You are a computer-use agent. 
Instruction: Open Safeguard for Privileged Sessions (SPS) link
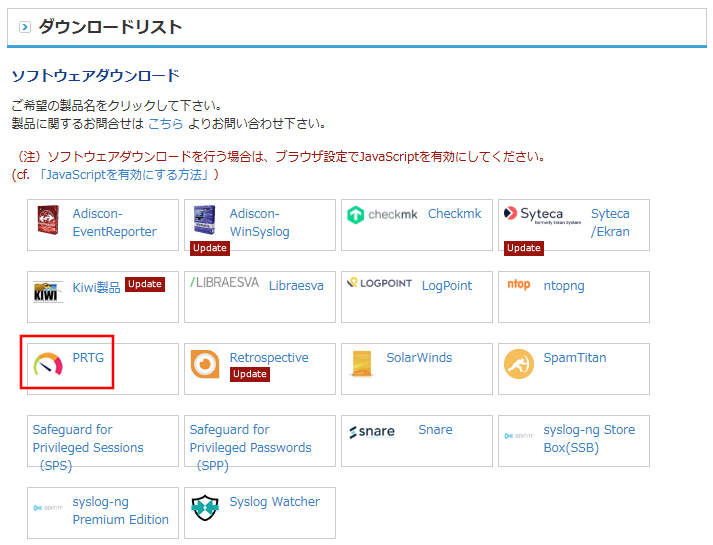(87, 447)
